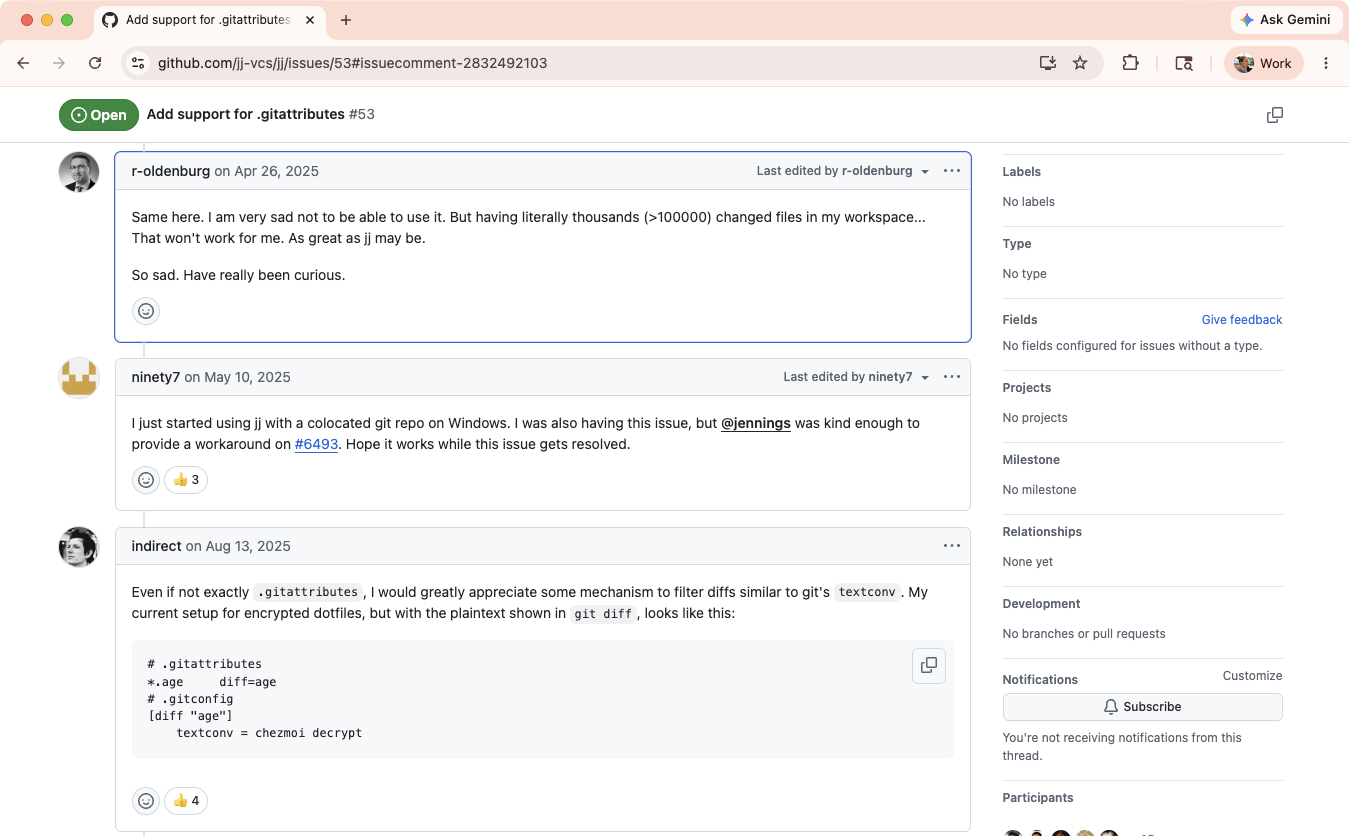Go back using the browser back arrow
The width and height of the screenshot is (1349, 836).
(23, 63)
